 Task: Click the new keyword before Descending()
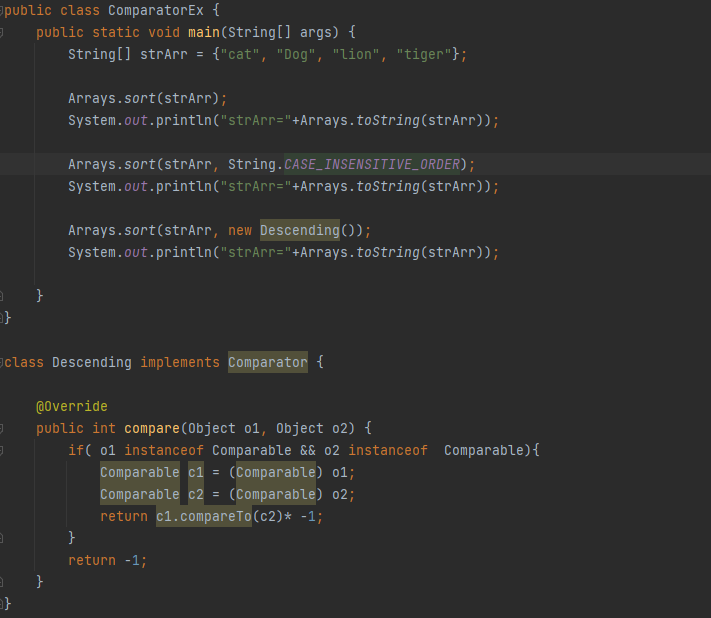click(x=239, y=230)
